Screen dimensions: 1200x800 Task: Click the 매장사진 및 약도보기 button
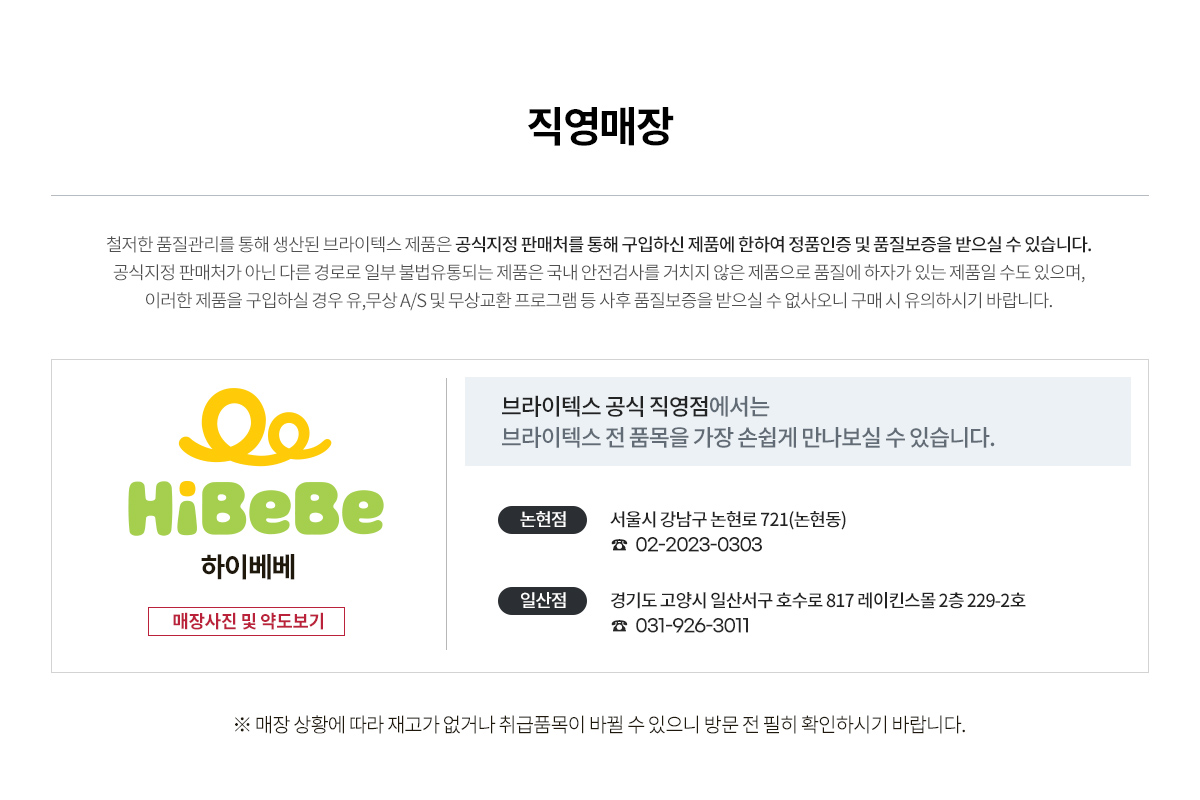coord(246,621)
